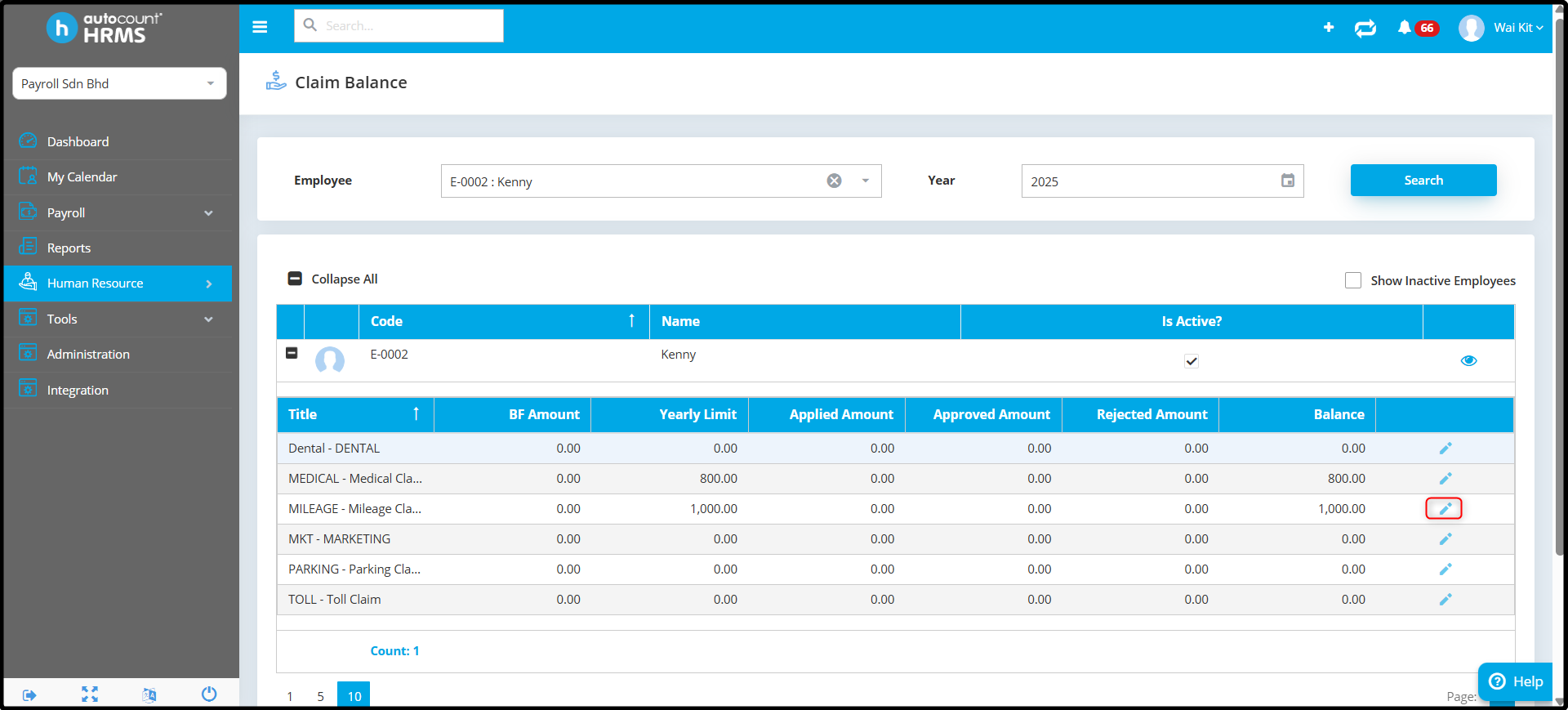
Task: Edit the MKT - MARKETING claim row
Action: 1445,539
